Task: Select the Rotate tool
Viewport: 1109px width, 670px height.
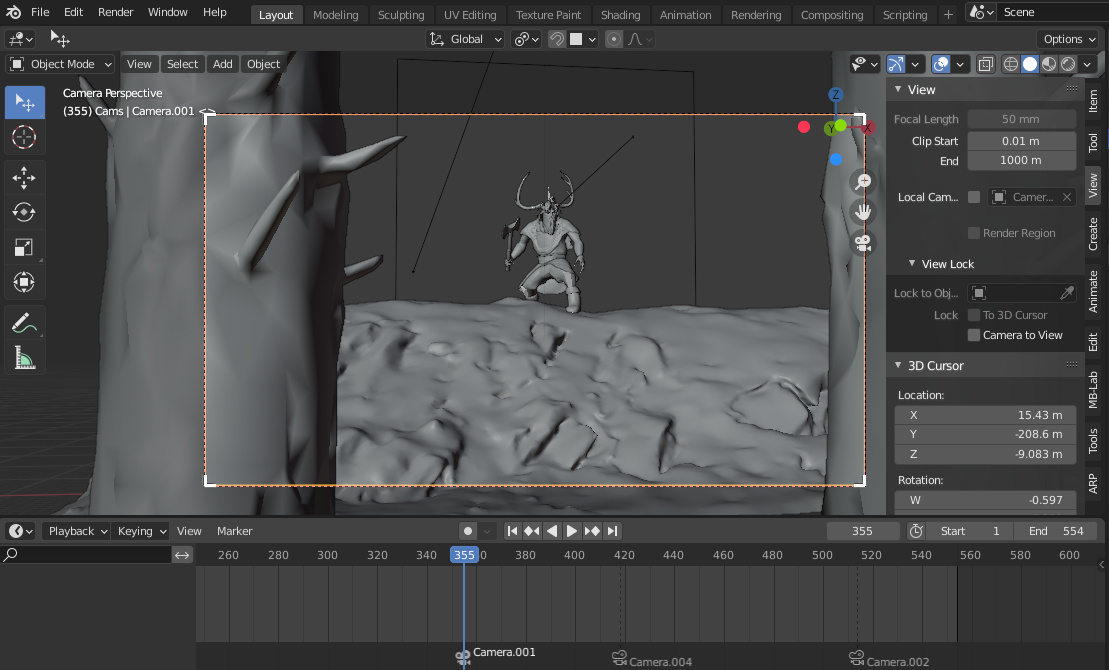Action: (24, 212)
